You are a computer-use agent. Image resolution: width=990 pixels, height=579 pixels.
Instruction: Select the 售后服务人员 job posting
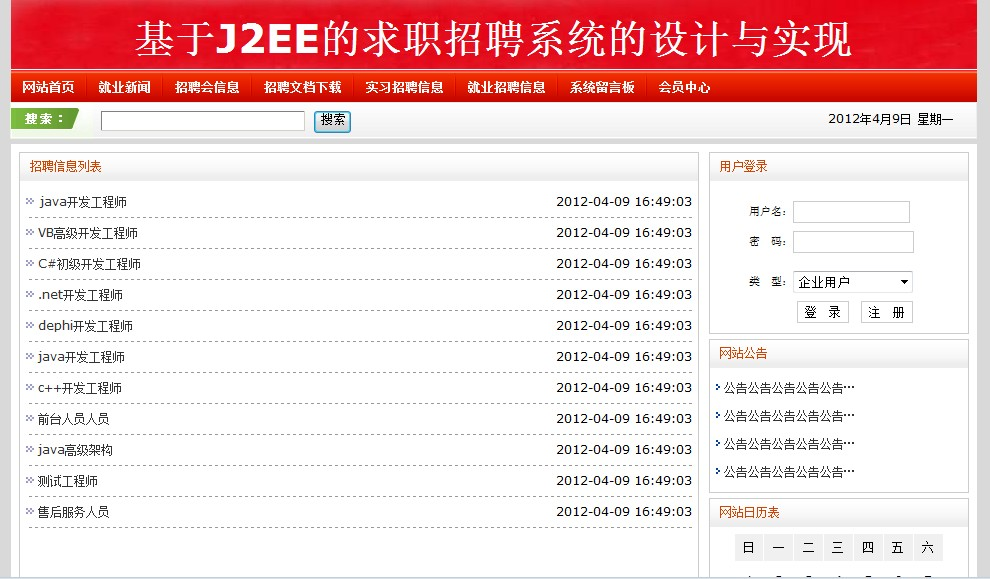tap(73, 512)
